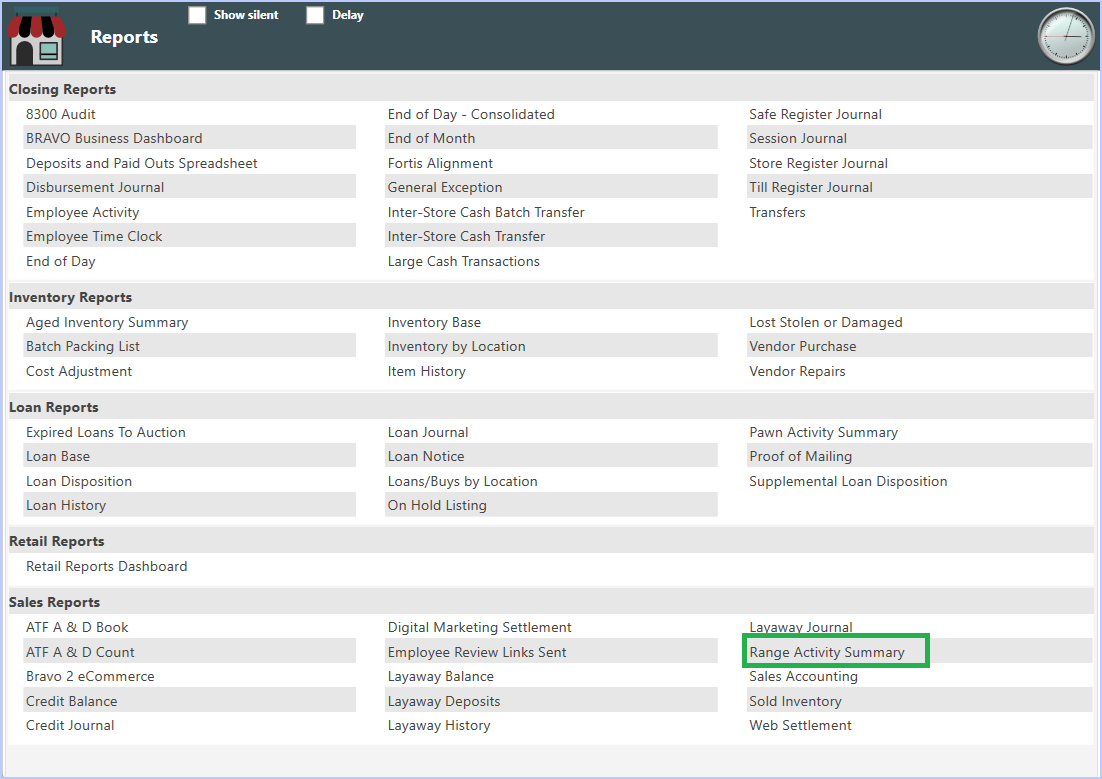Open Aged Inventory Summary
Image resolution: width=1102 pixels, height=779 pixels.
(107, 322)
